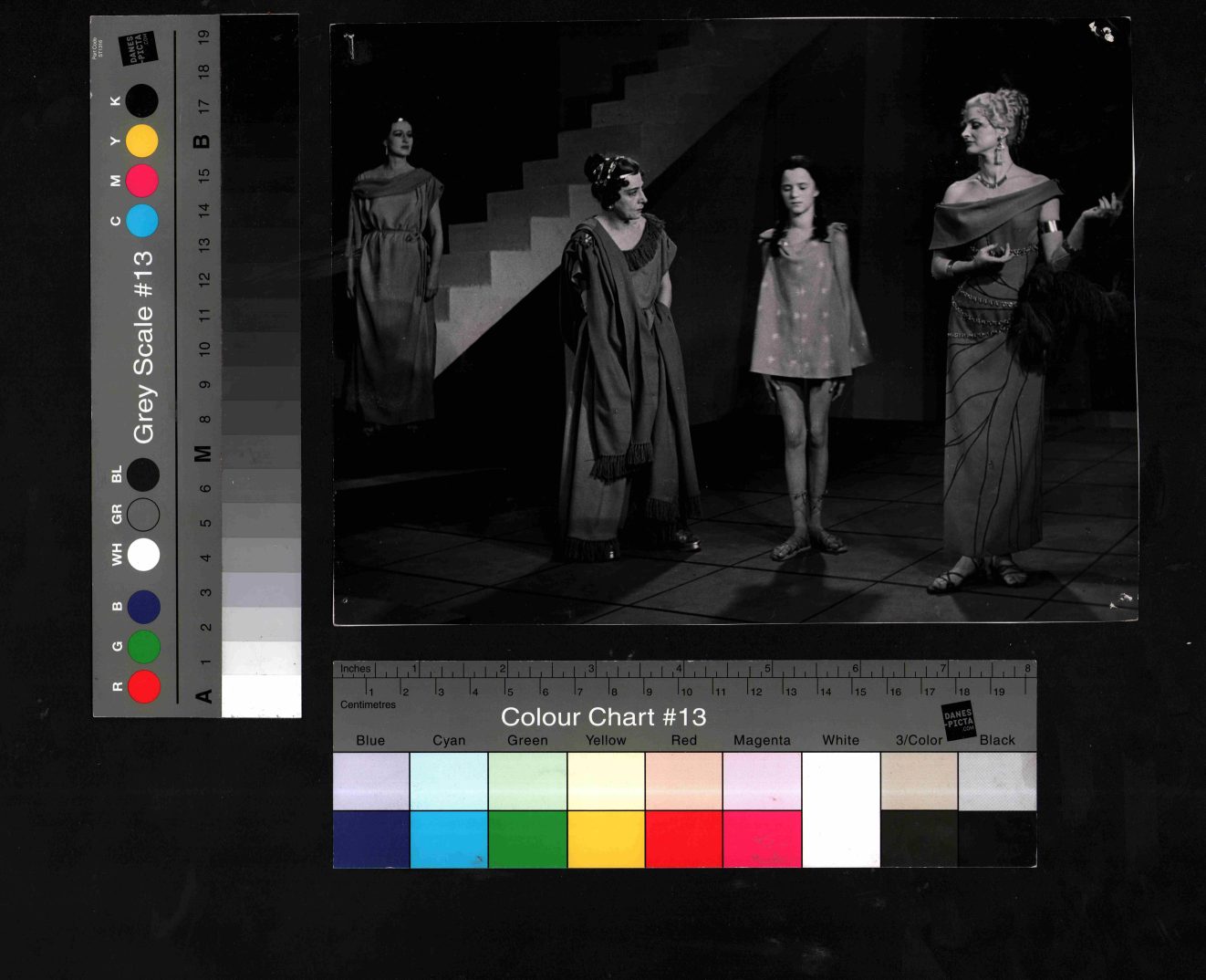Pick the bright red swatch under Red label
The width and height of the screenshot is (1206, 980).
pyautogui.click(x=683, y=839)
